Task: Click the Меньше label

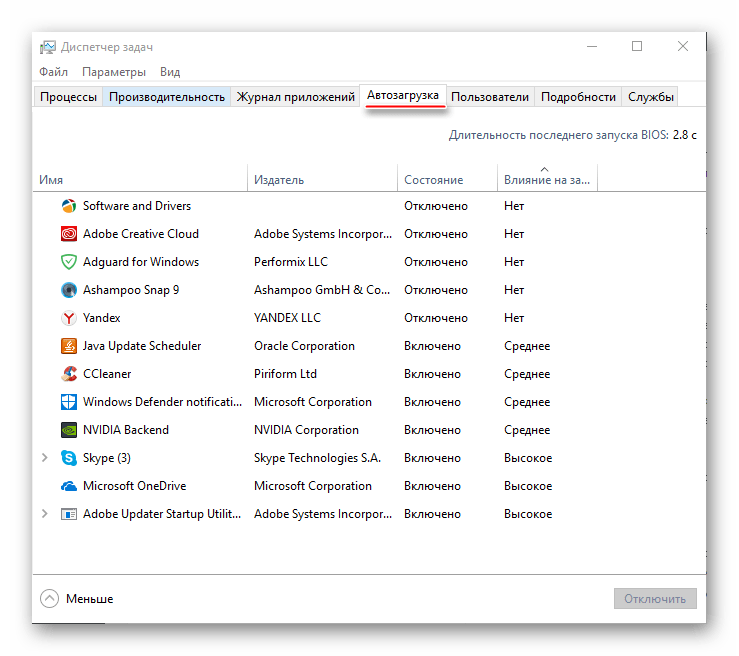Action: point(90,599)
